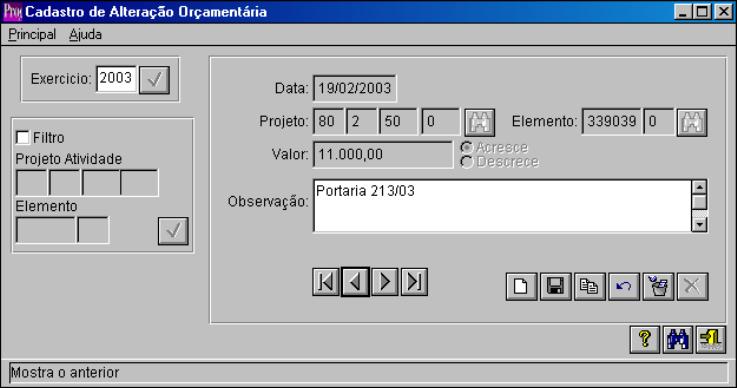
Task: Click the Projeto field containing 2
Action: coord(361,122)
